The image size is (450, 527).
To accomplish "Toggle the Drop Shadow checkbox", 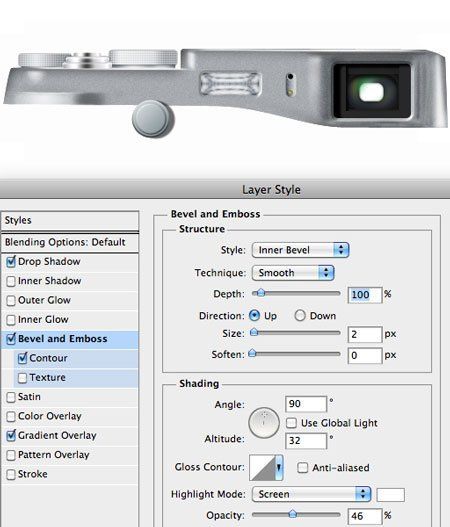I will point(11,262).
